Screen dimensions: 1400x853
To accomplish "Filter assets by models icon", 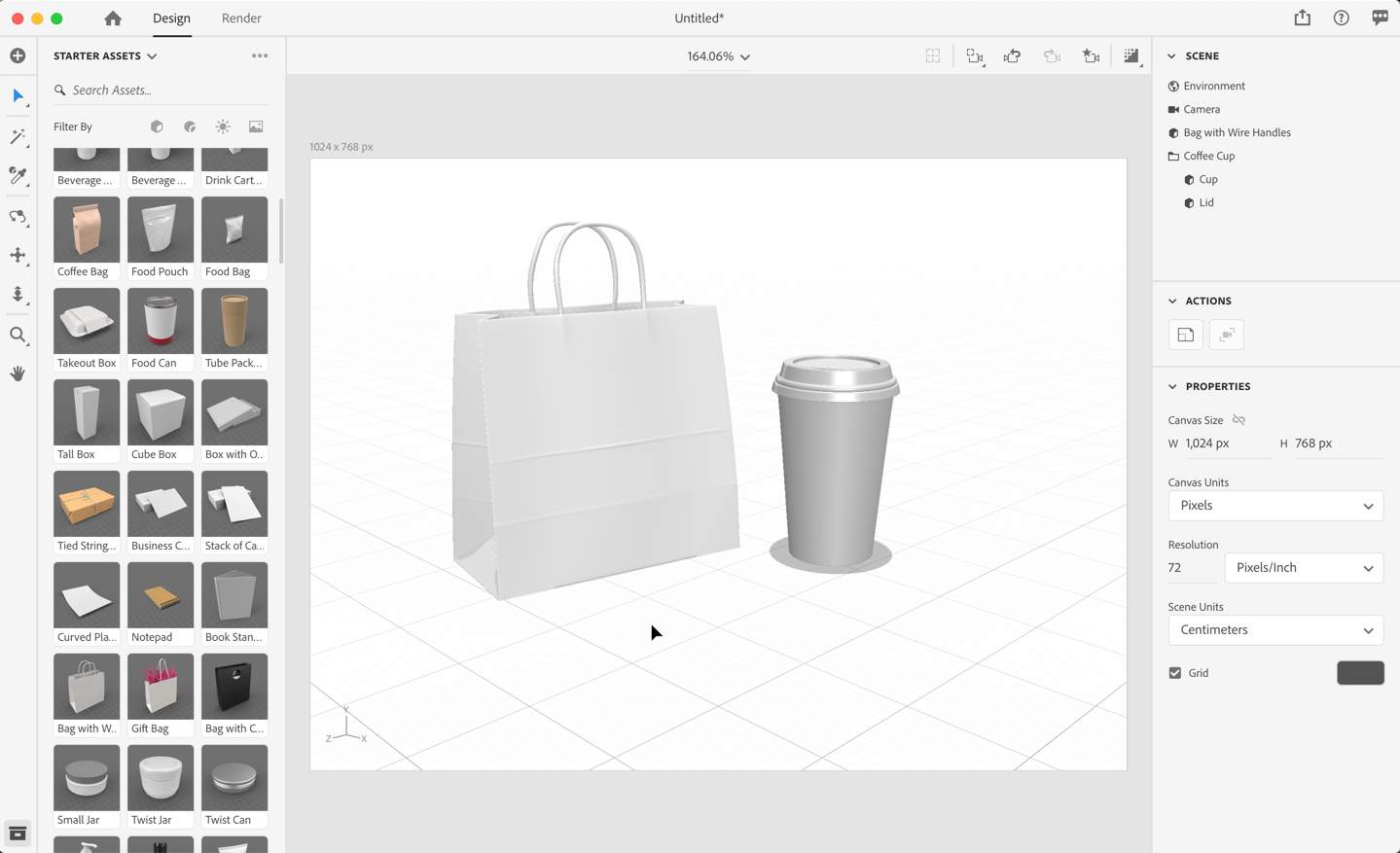I will click(x=157, y=126).
